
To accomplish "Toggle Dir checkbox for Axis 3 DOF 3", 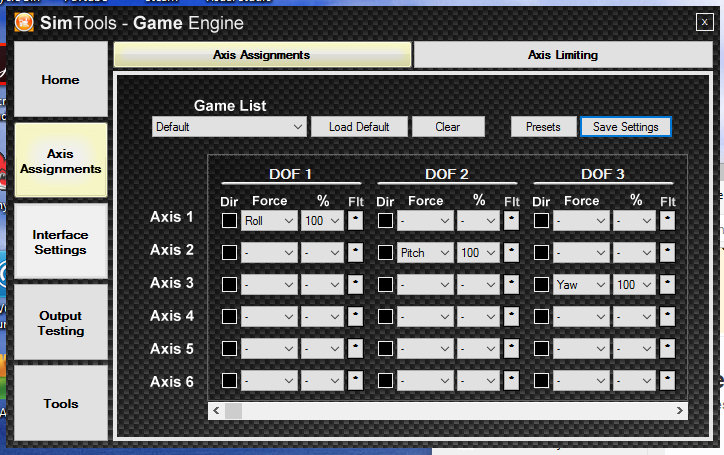I will (542, 285).
